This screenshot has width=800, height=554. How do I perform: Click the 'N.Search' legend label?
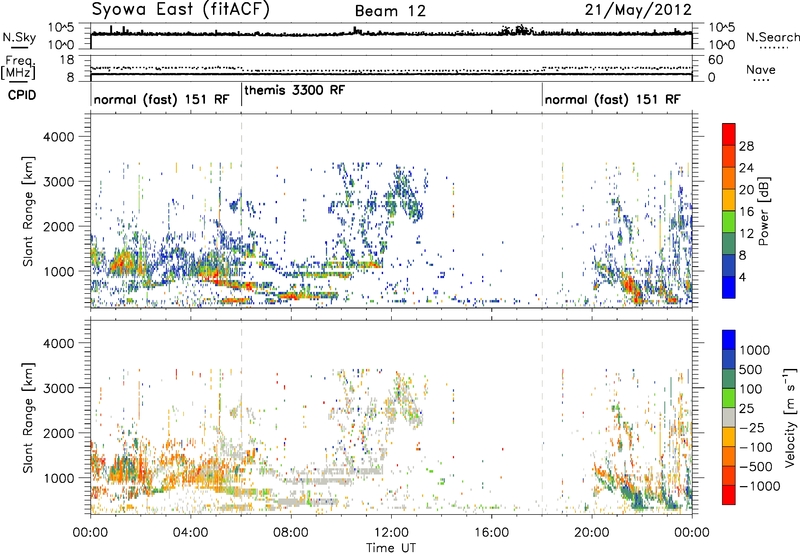click(x=772, y=37)
